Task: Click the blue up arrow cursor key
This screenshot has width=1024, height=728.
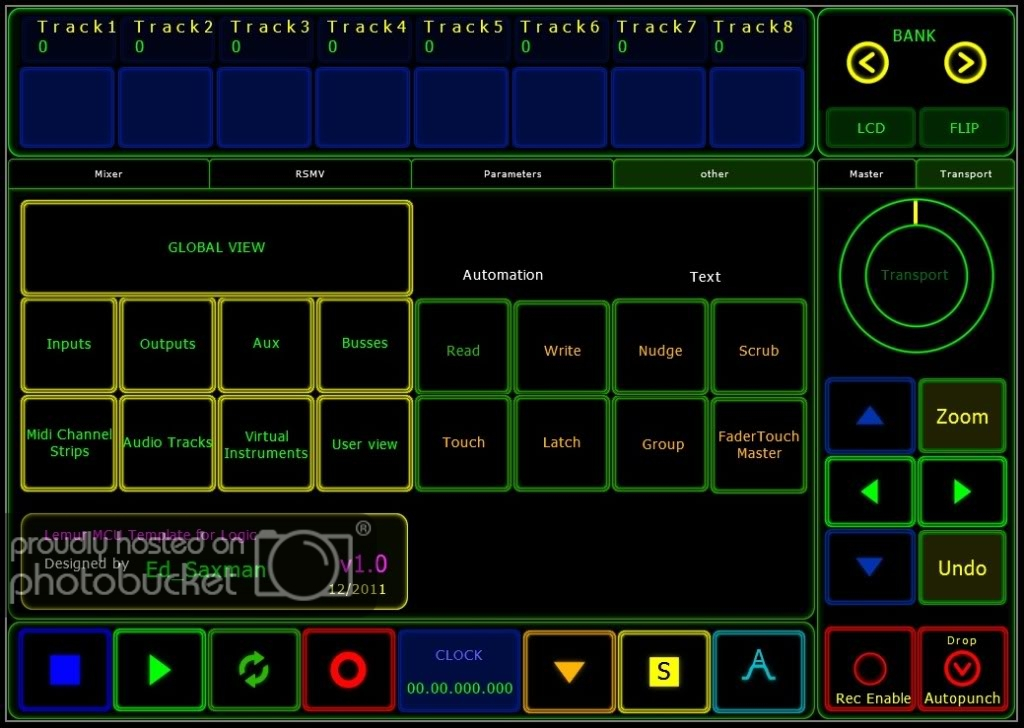Action: point(870,416)
